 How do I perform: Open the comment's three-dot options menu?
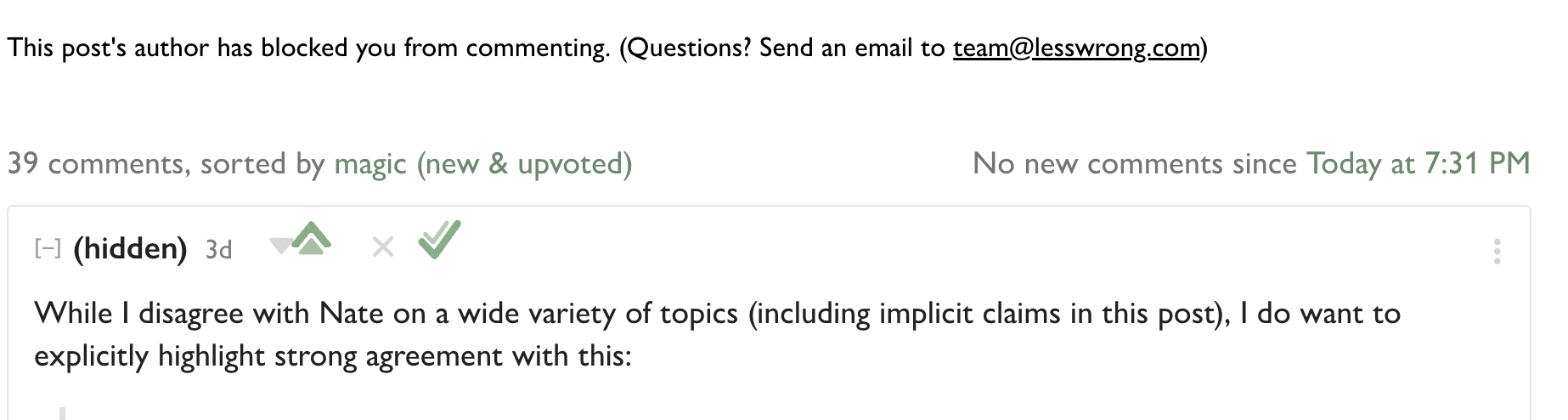(x=1497, y=251)
